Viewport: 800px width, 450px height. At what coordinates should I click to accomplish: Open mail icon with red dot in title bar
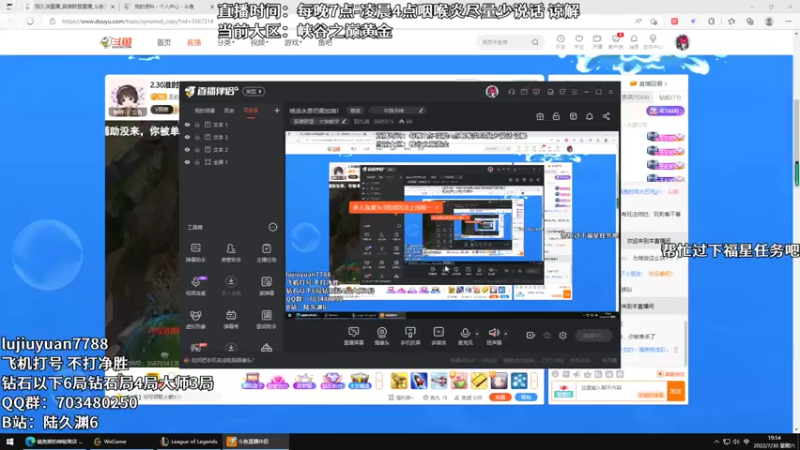pyautogui.click(x=524, y=92)
